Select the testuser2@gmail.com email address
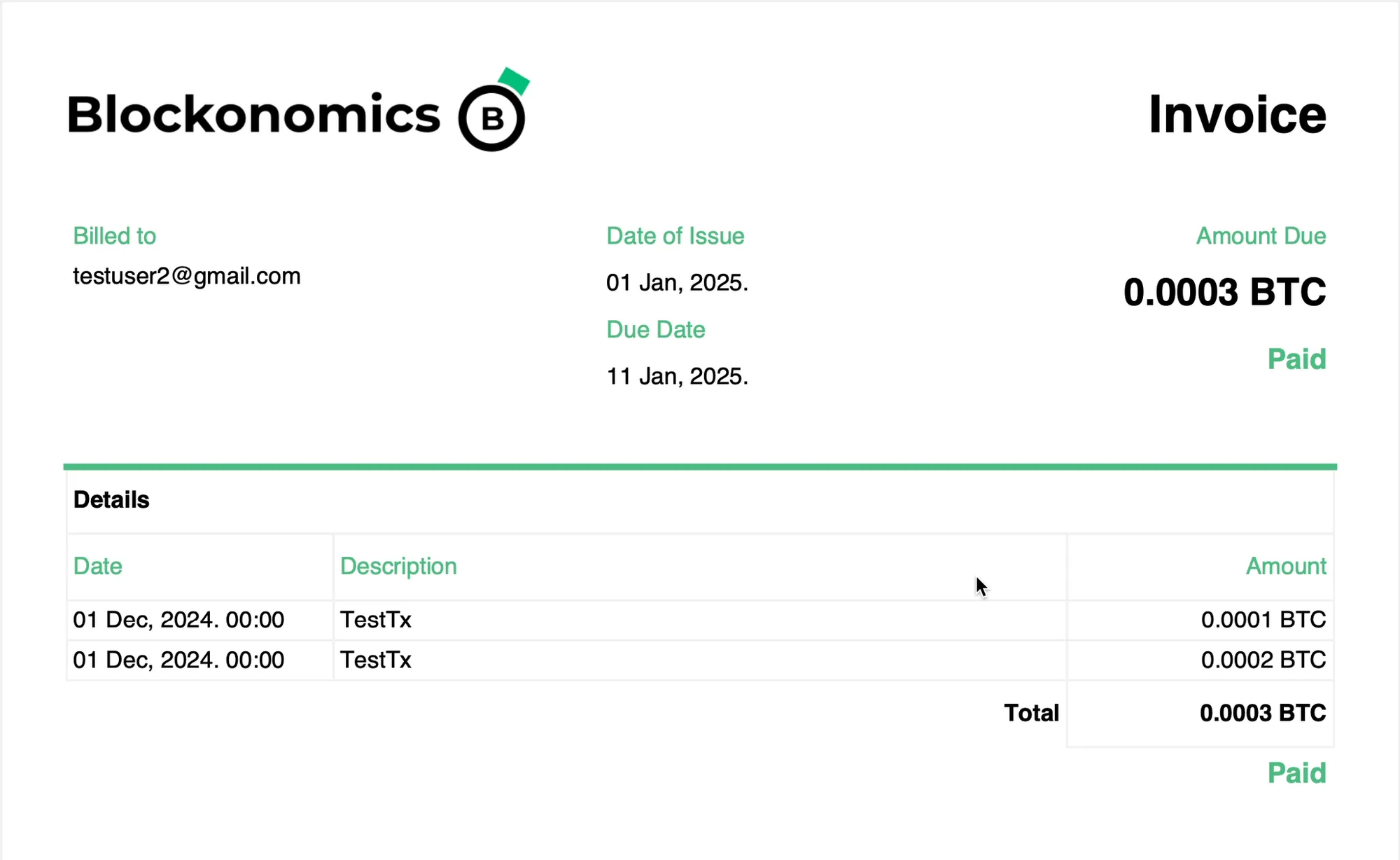The image size is (1400, 860). click(x=187, y=276)
